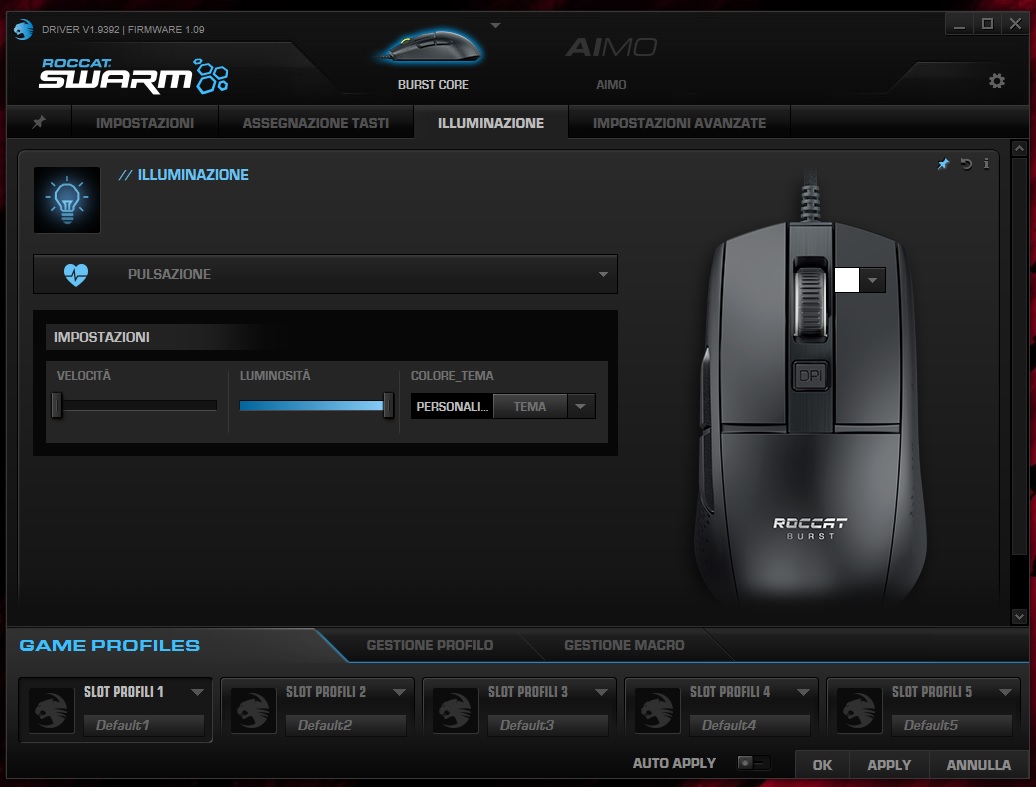Click the Apply button
This screenshot has width=1036, height=787.
889,765
